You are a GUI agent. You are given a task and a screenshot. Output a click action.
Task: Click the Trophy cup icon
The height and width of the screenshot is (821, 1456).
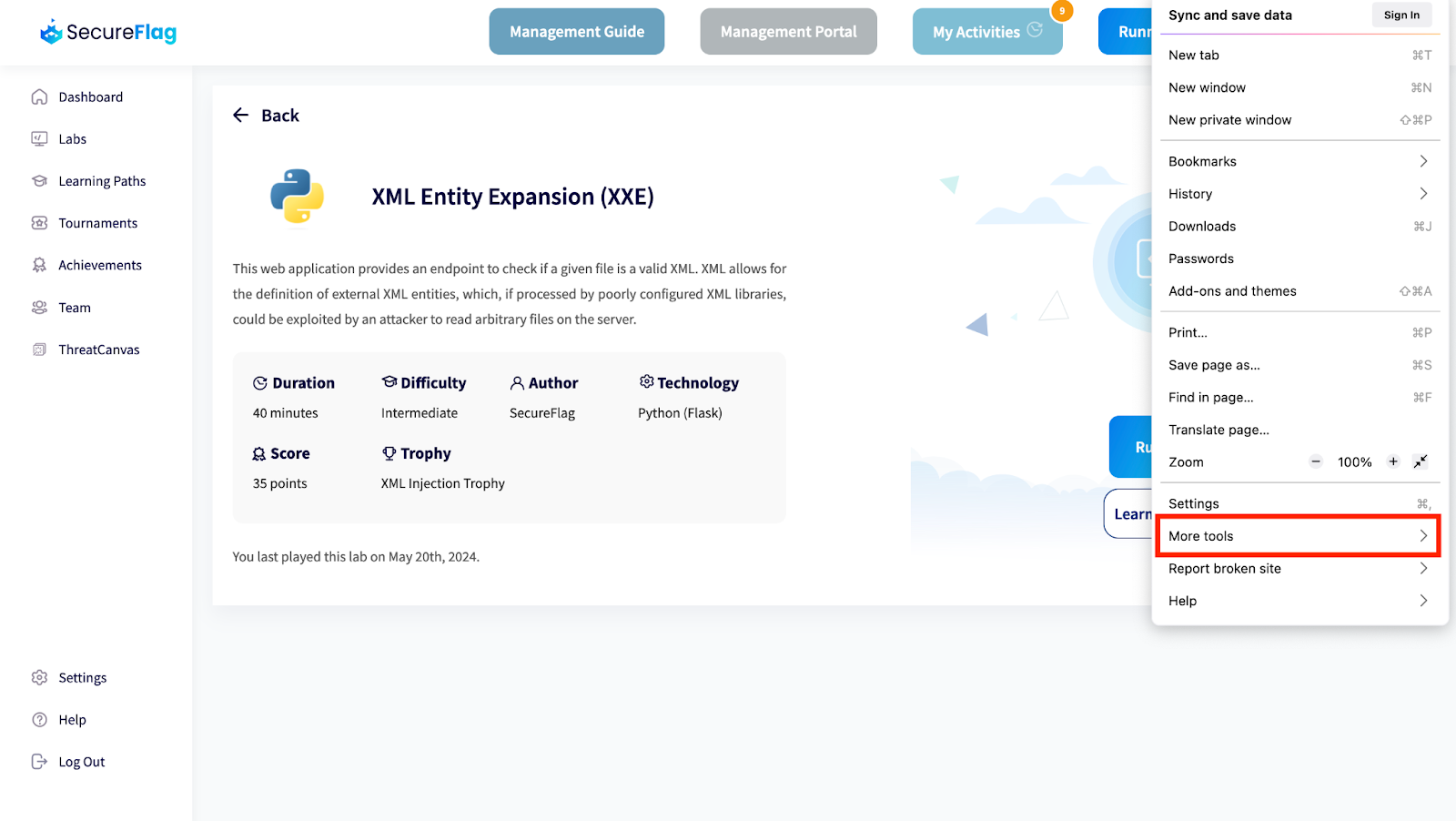click(x=389, y=452)
